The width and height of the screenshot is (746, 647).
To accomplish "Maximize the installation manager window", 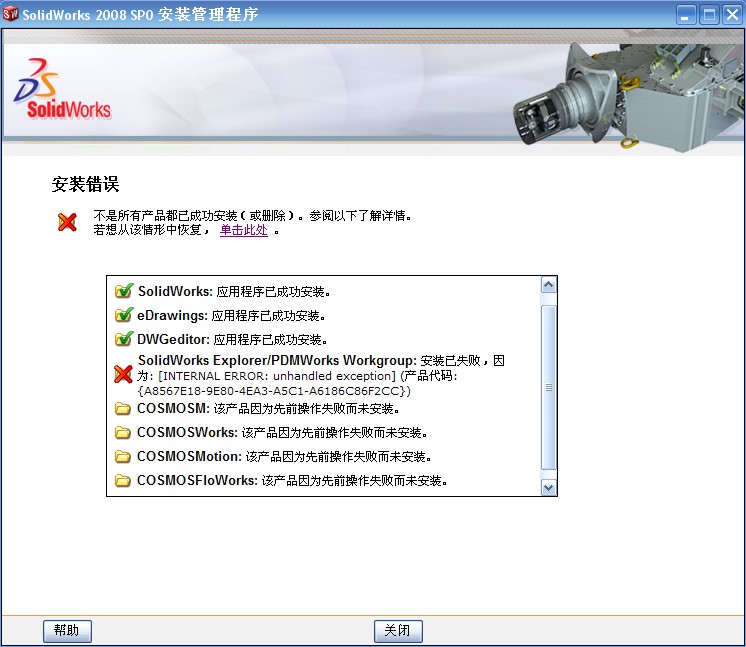I will [709, 15].
